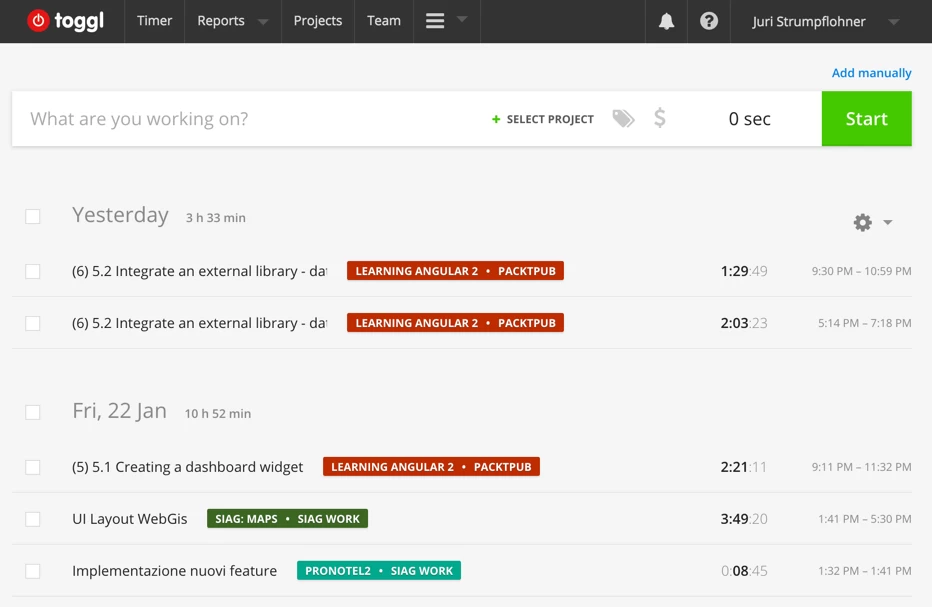Open the Juri Strumpflohner user dropdown arrow
The image size is (932, 607).
tap(893, 22)
